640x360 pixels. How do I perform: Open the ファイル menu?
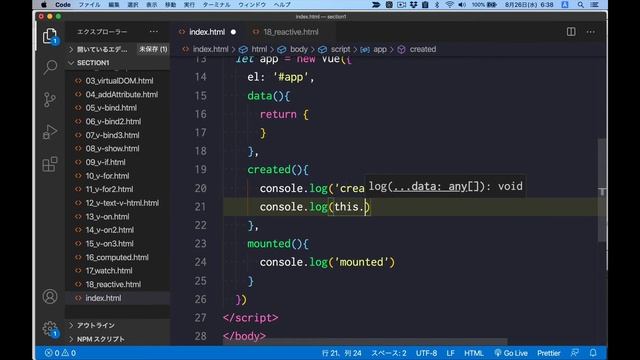(89, 5)
